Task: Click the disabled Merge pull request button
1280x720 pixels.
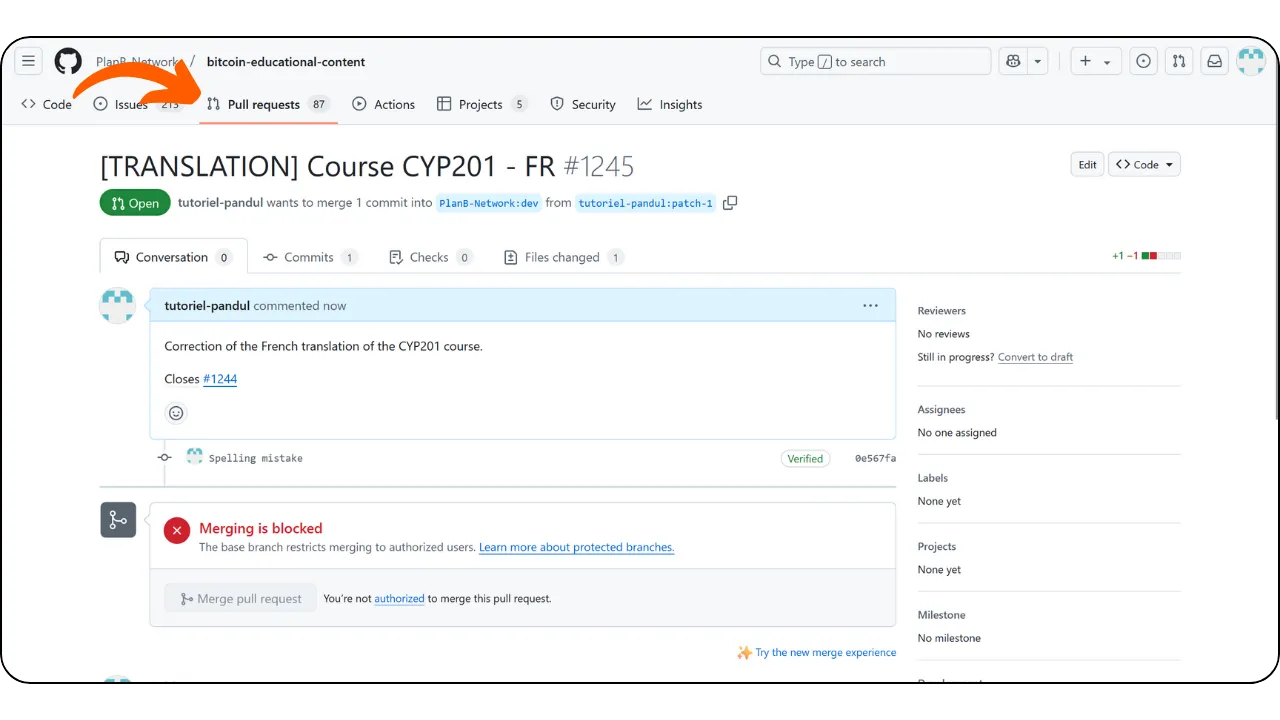Action: coord(241,599)
